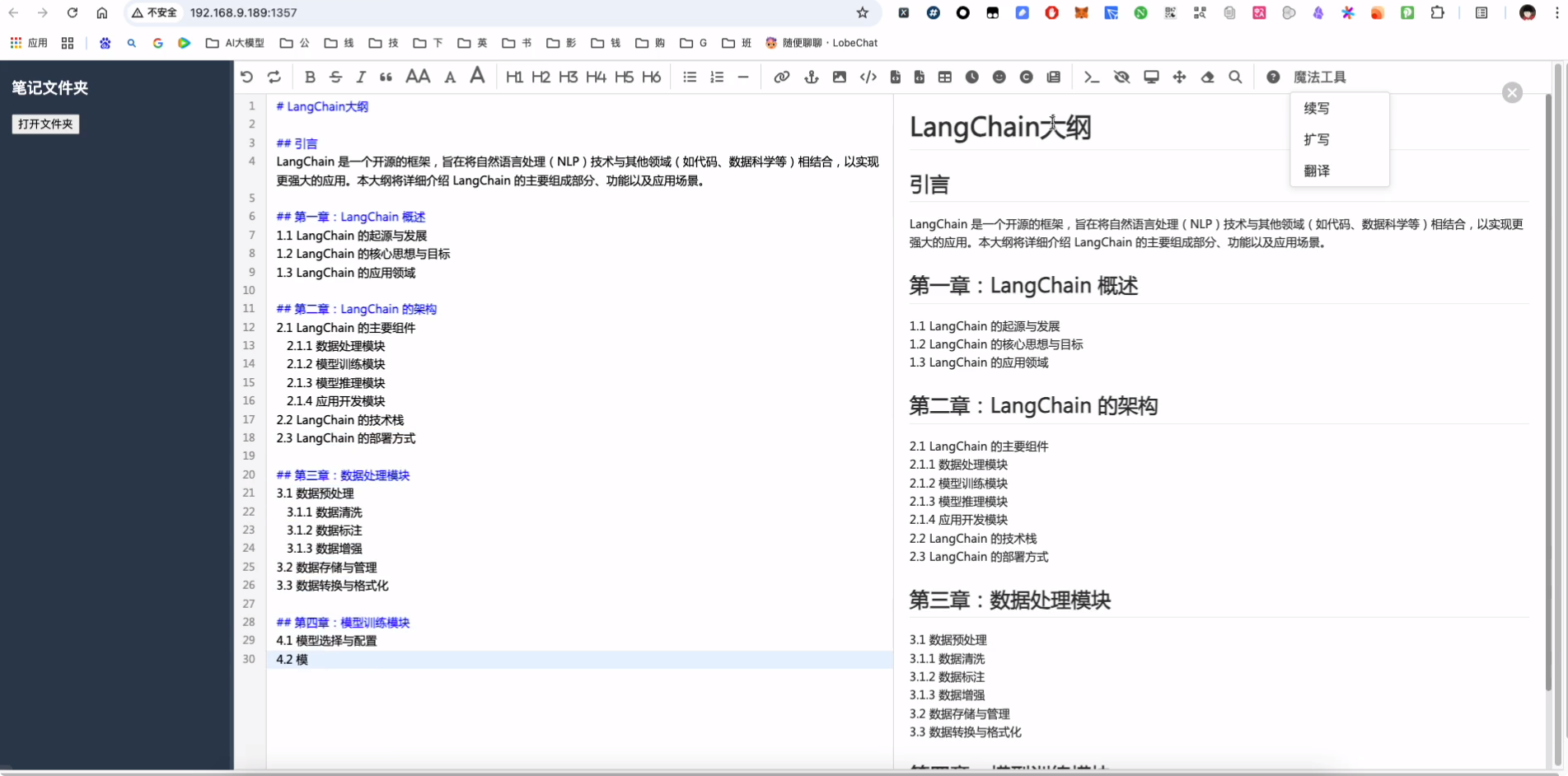
Task: Insert a blockquote with the quote icon
Action: [x=386, y=77]
